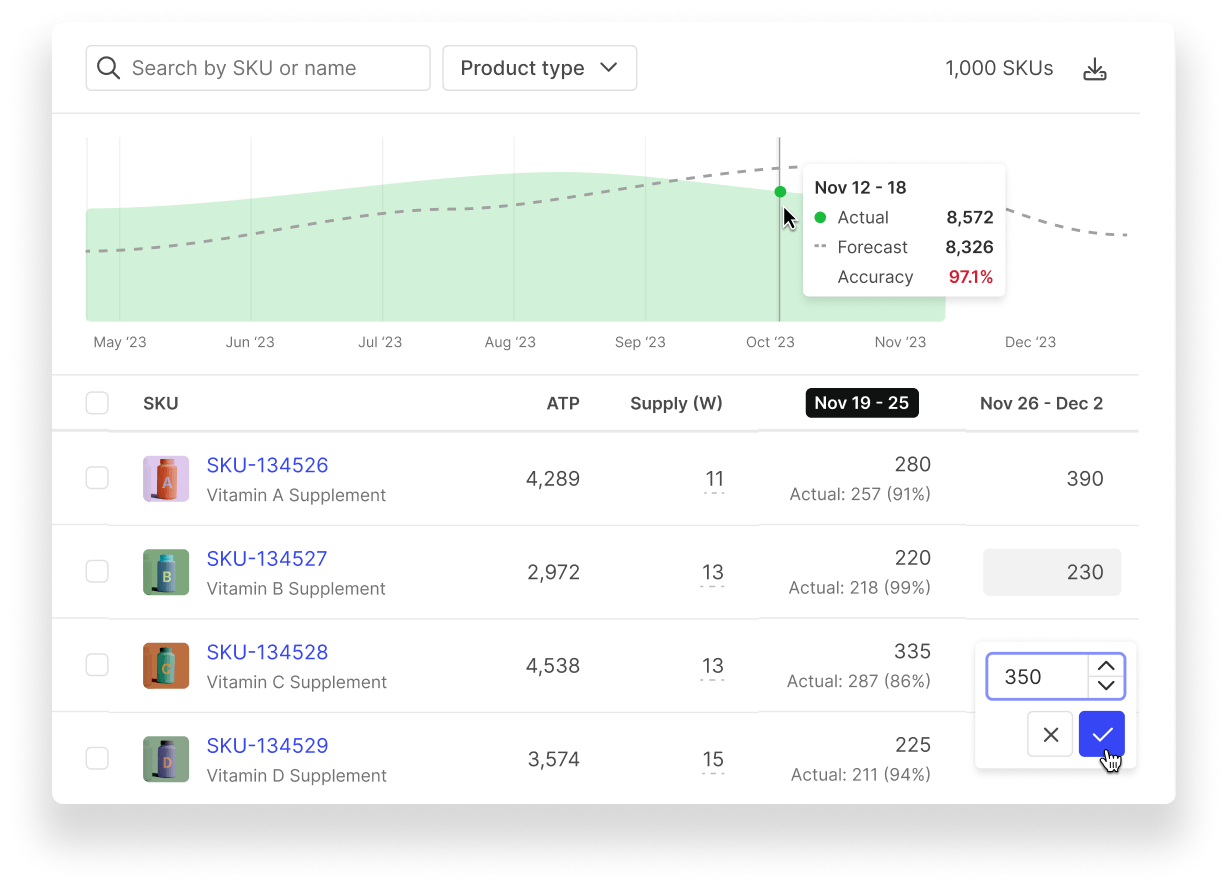This screenshot has width=1228, height=886.
Task: Toggle the select-all SKU checkbox
Action: pyautogui.click(x=97, y=403)
